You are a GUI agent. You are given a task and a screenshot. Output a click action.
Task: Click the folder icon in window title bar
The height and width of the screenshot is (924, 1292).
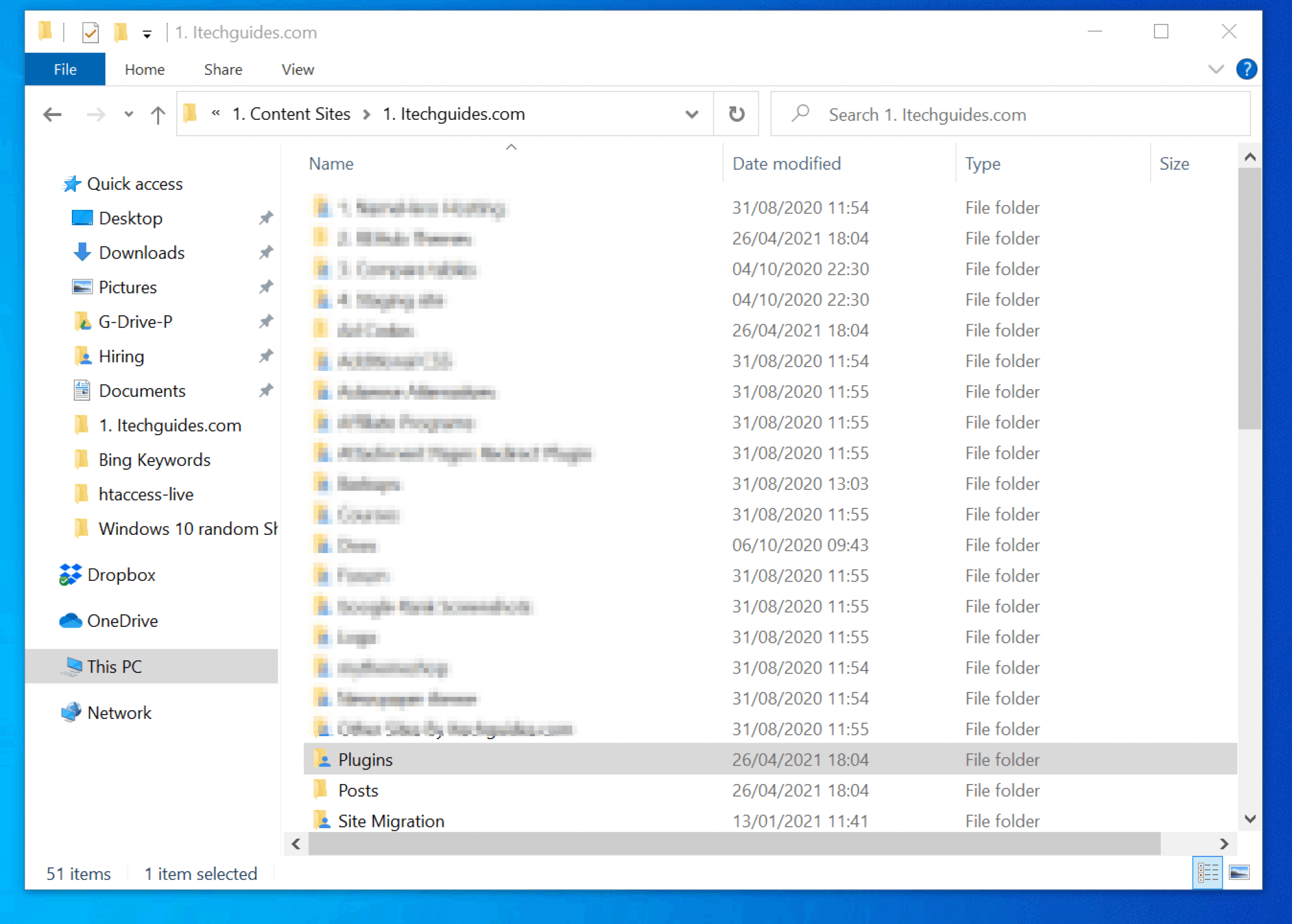(x=45, y=31)
